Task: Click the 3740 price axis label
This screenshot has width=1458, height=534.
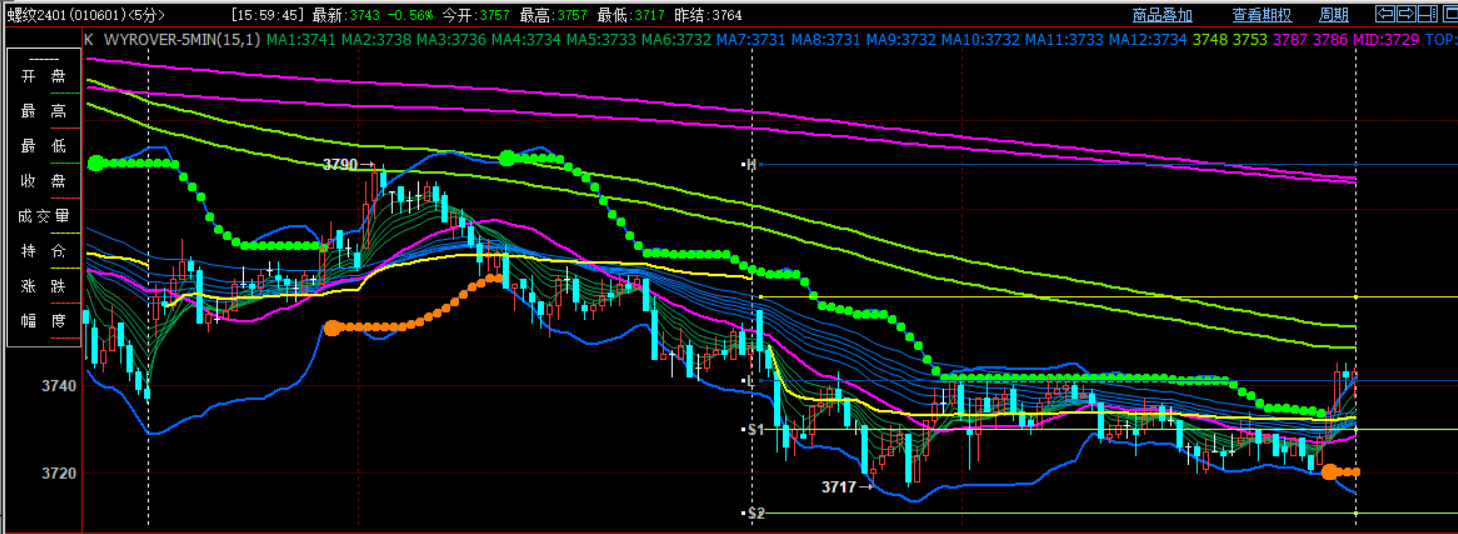Action: coord(59,386)
